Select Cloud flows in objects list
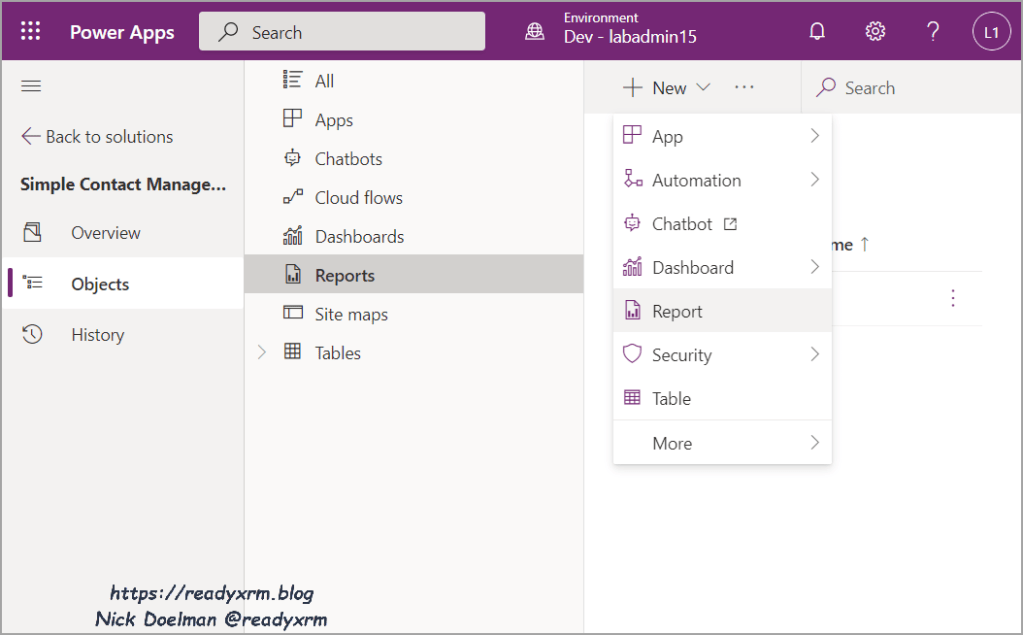This screenshot has width=1023, height=635. 358,198
